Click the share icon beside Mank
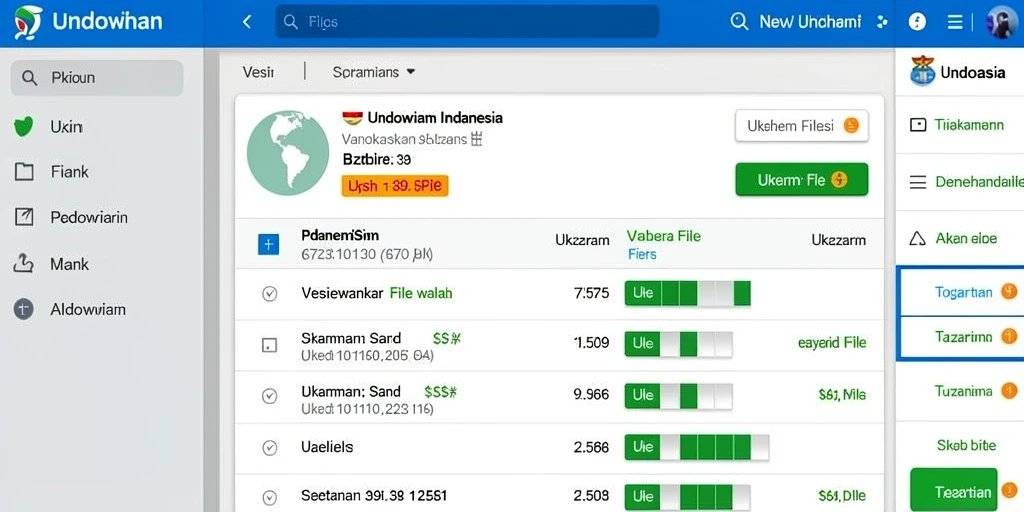This screenshot has width=1024, height=512. (24, 264)
